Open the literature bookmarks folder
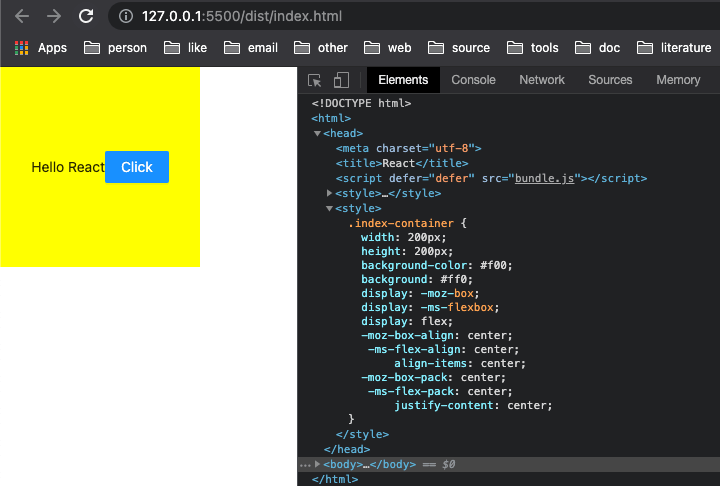The height and width of the screenshot is (486, 720). [674, 48]
